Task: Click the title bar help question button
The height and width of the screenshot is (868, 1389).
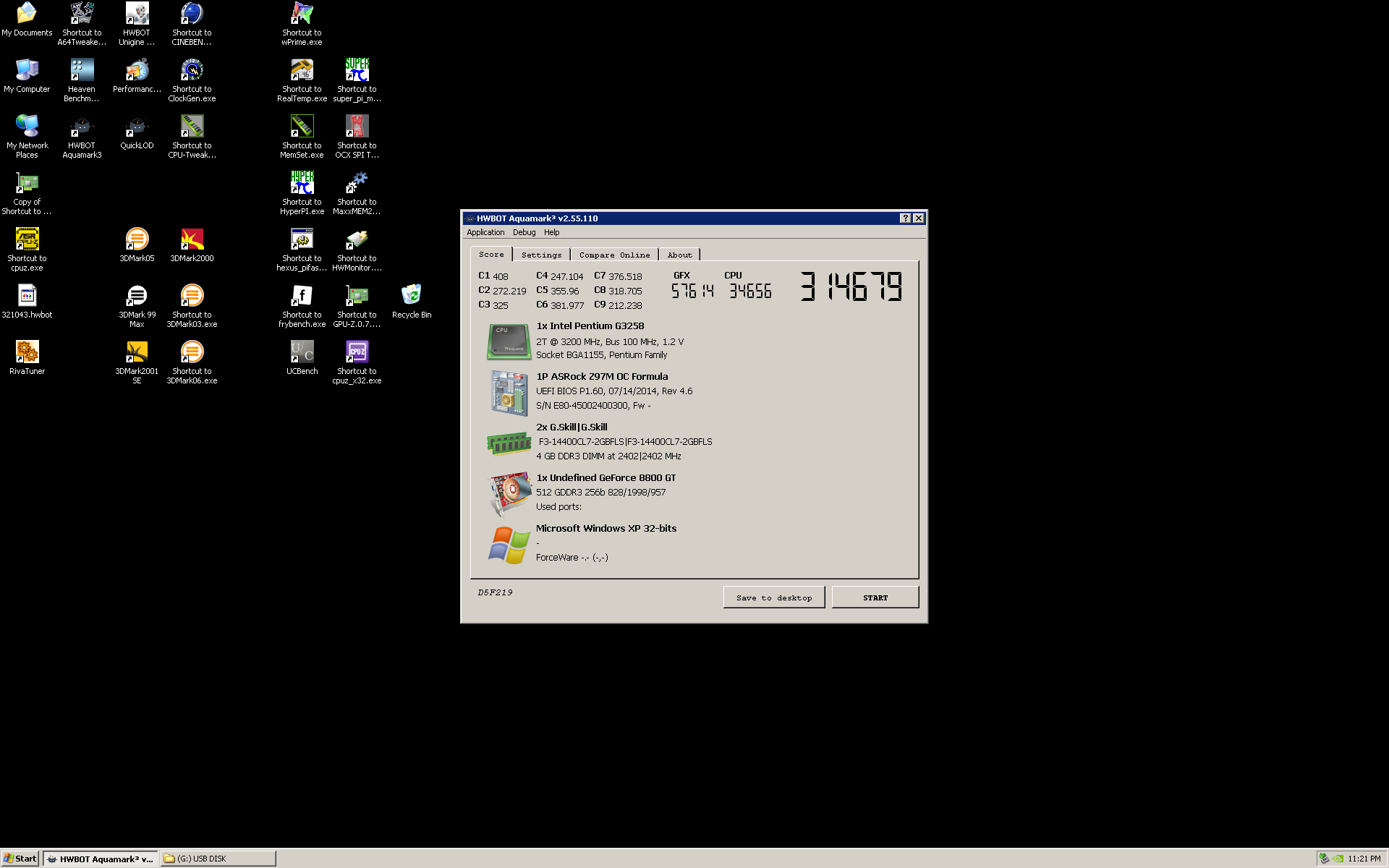Action: coord(905,218)
